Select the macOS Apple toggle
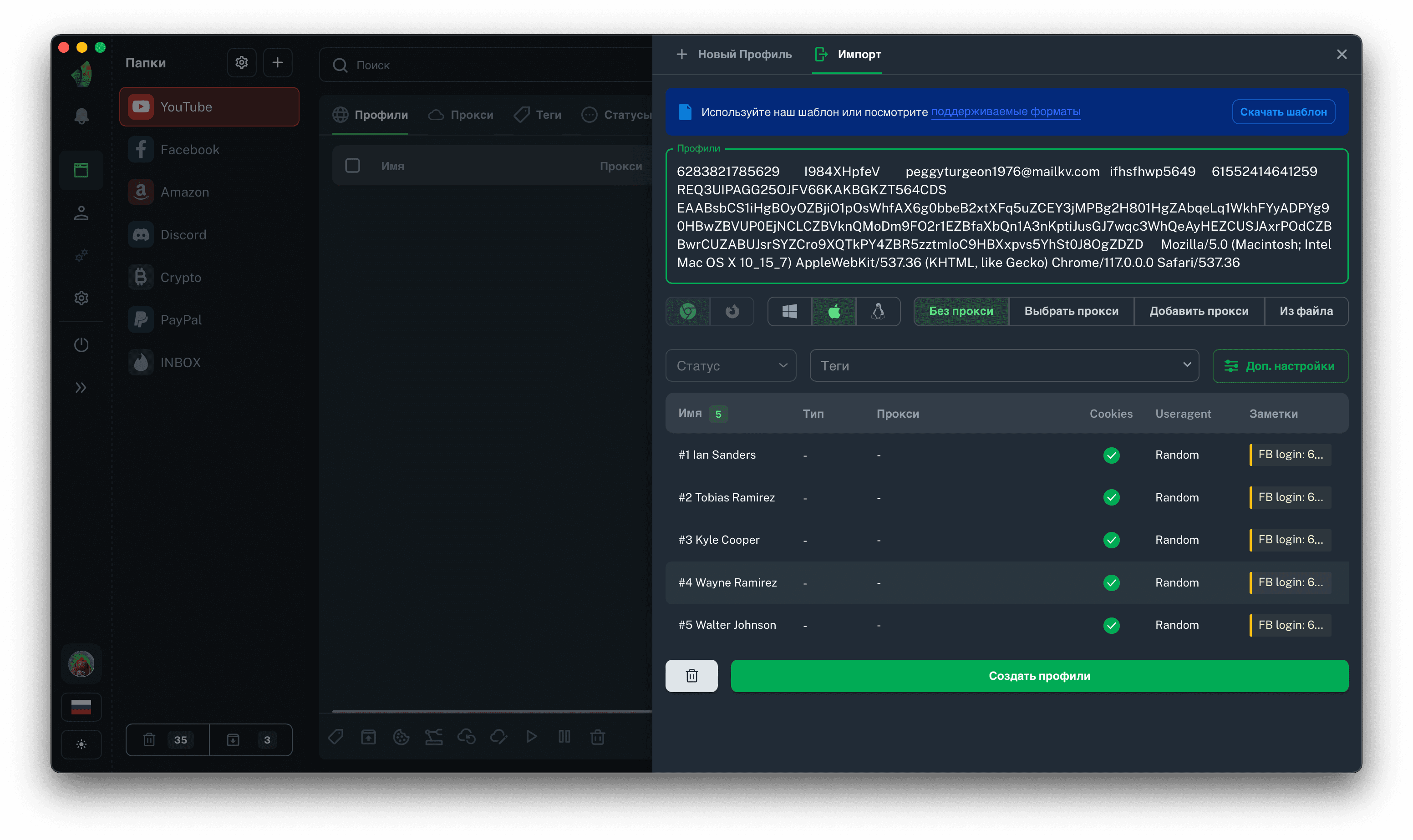This screenshot has height=840, width=1413. (834, 311)
